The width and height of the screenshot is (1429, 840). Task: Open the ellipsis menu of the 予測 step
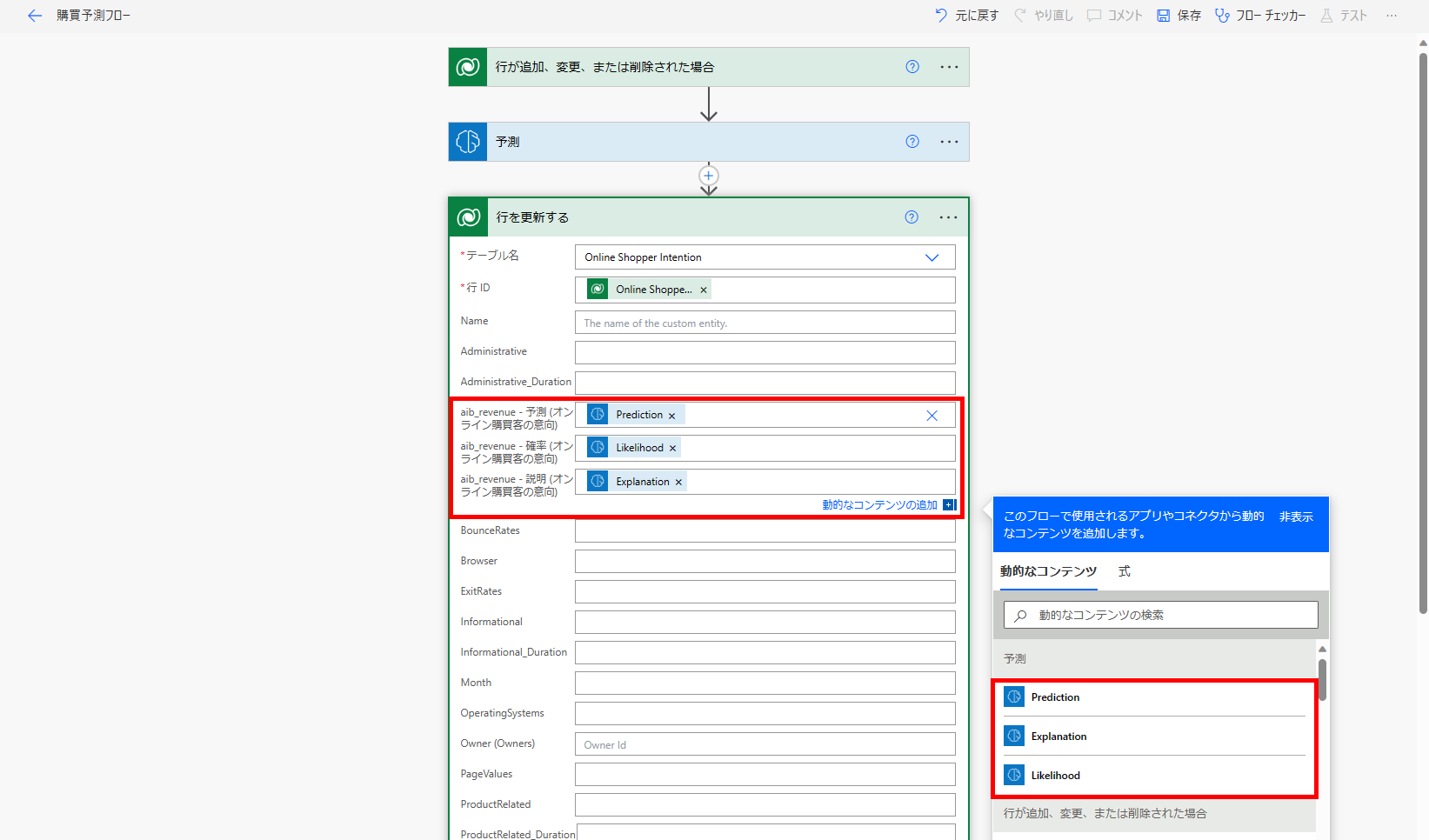pos(949,142)
